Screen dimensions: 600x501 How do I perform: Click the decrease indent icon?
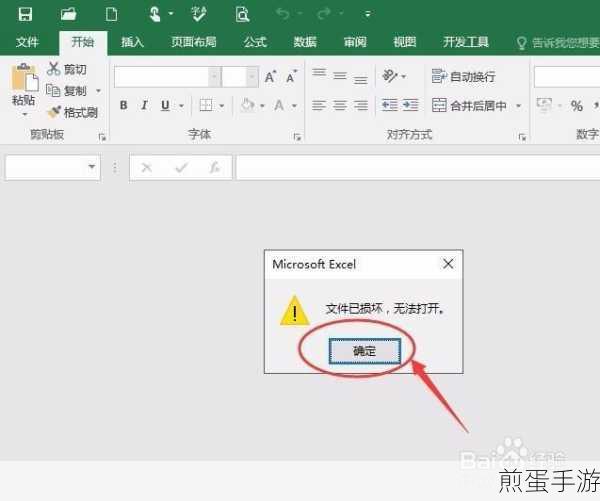pyautogui.click(x=390, y=105)
